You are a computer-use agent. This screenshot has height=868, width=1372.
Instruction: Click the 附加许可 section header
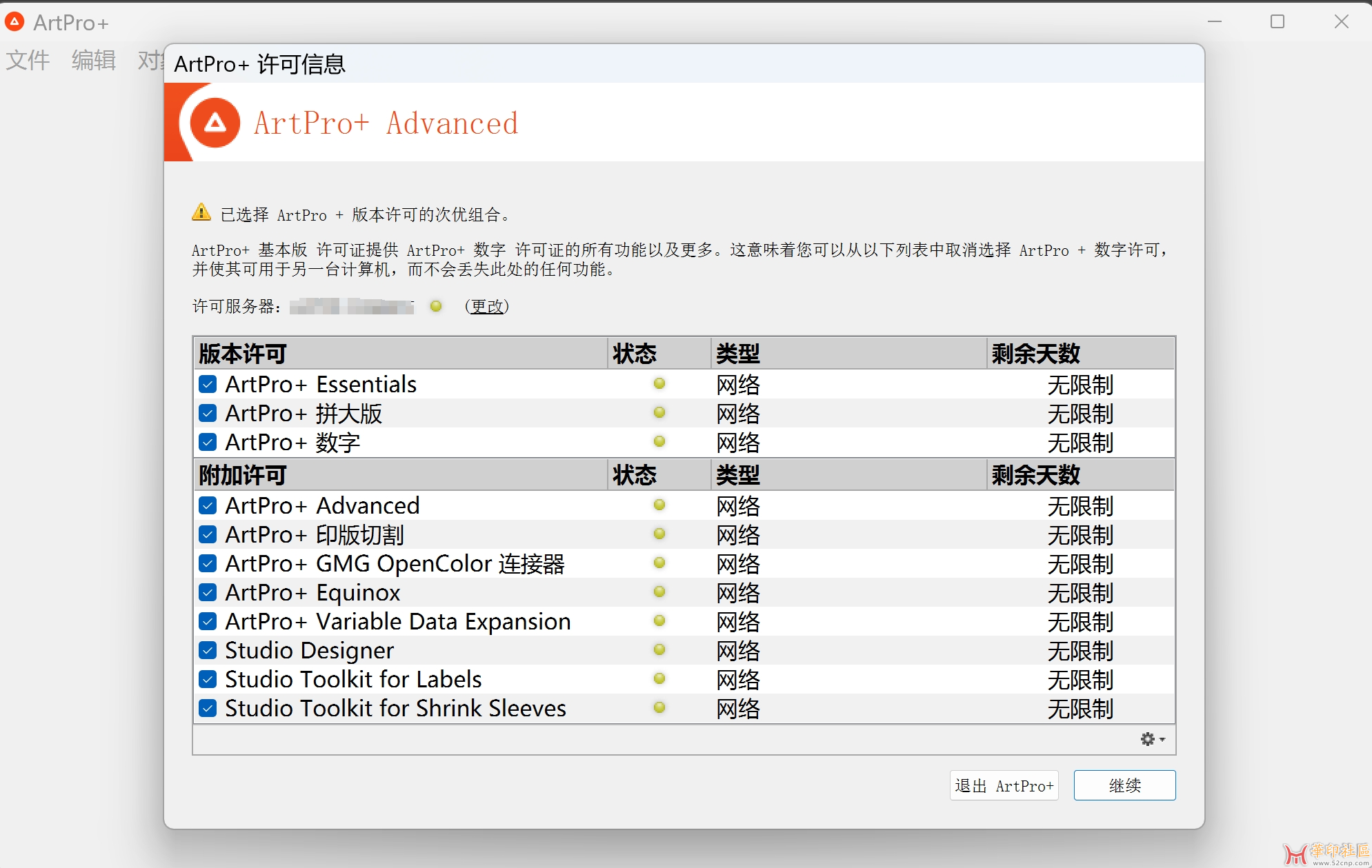coord(401,475)
